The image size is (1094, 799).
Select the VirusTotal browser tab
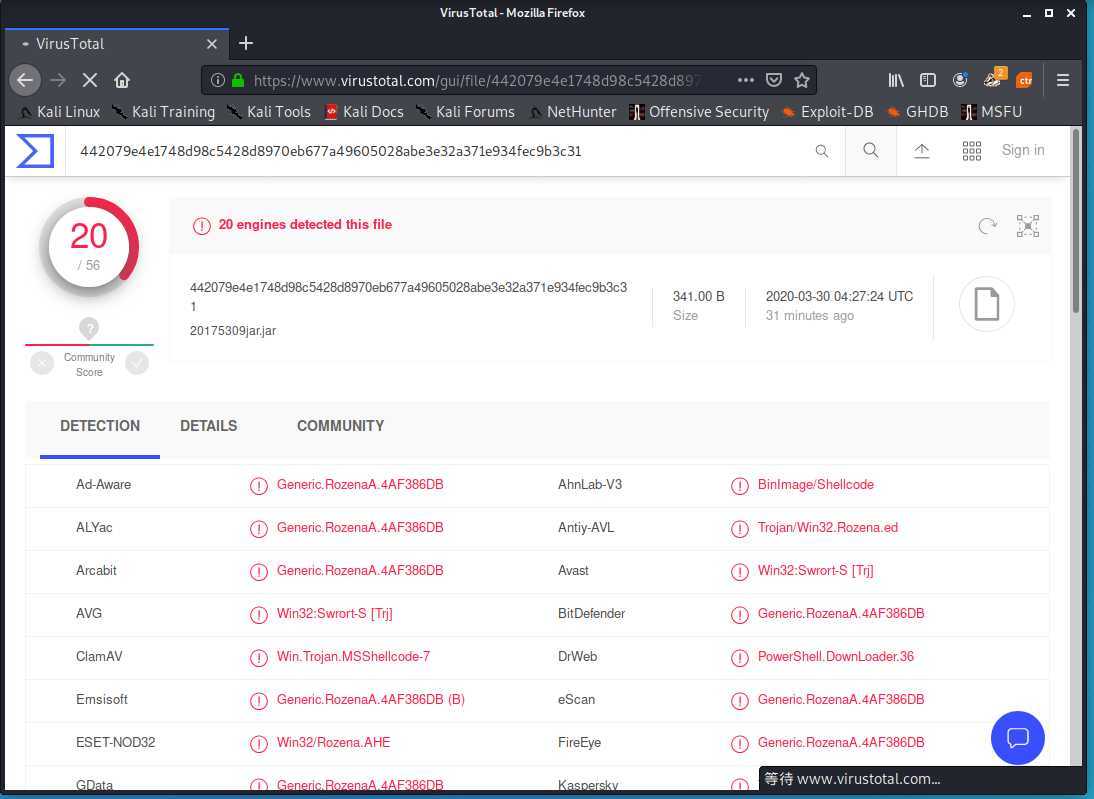tap(117, 44)
